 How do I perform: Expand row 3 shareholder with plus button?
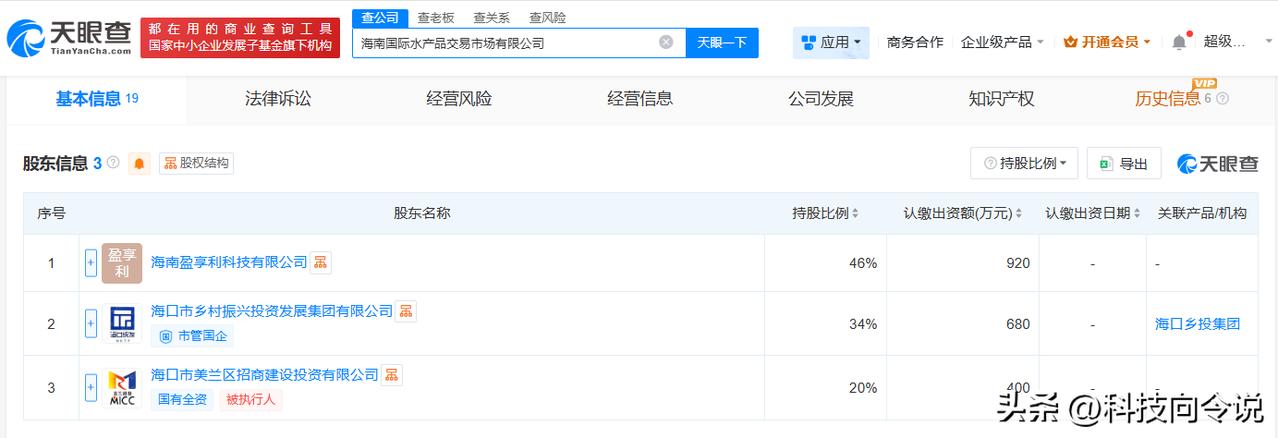91,387
